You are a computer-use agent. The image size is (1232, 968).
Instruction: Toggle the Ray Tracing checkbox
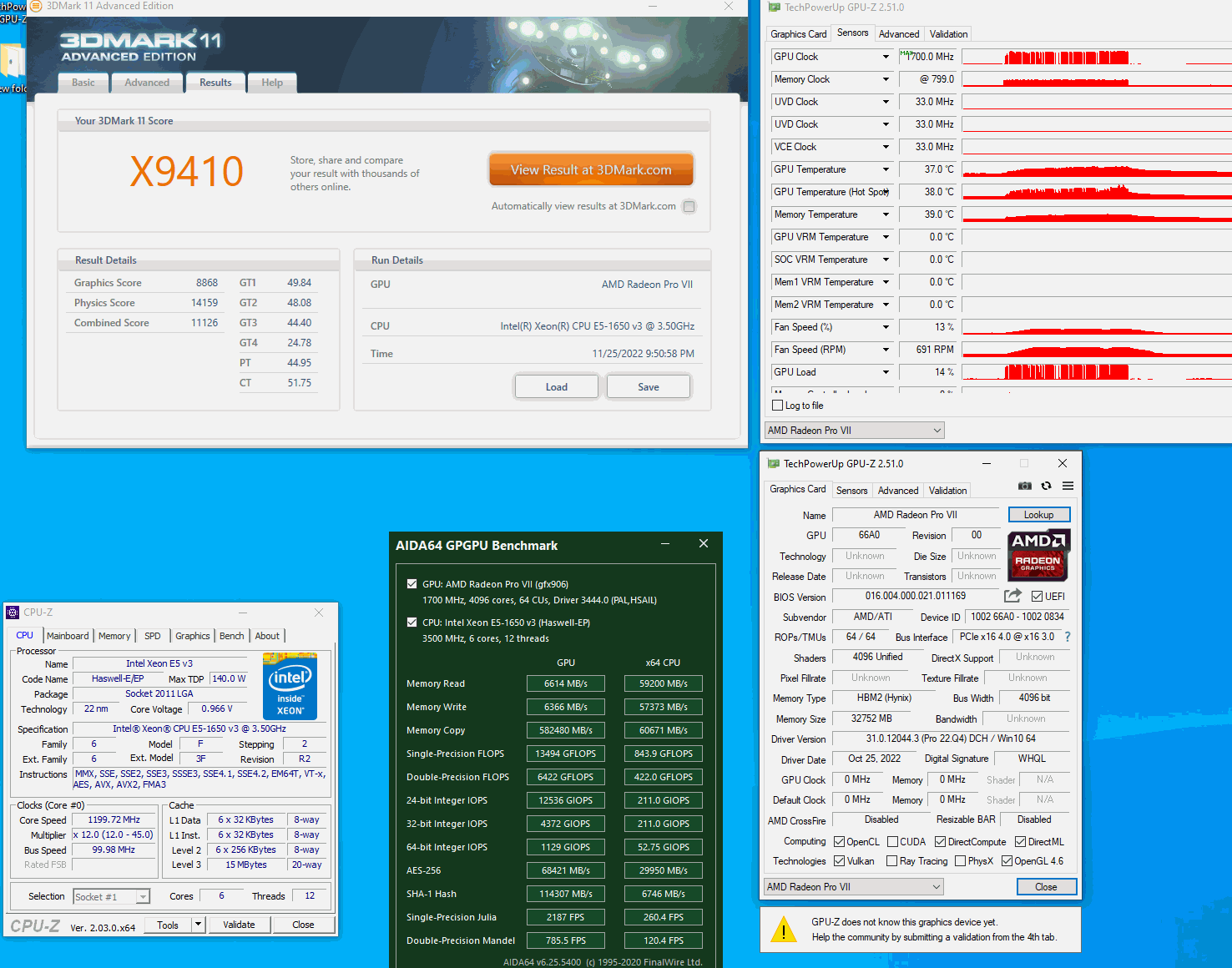tap(891, 861)
